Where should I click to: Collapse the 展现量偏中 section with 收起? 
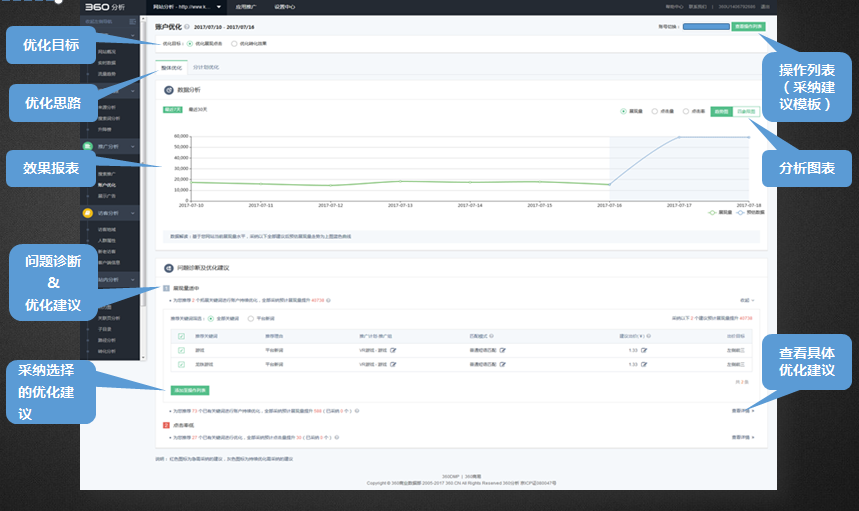[744, 300]
